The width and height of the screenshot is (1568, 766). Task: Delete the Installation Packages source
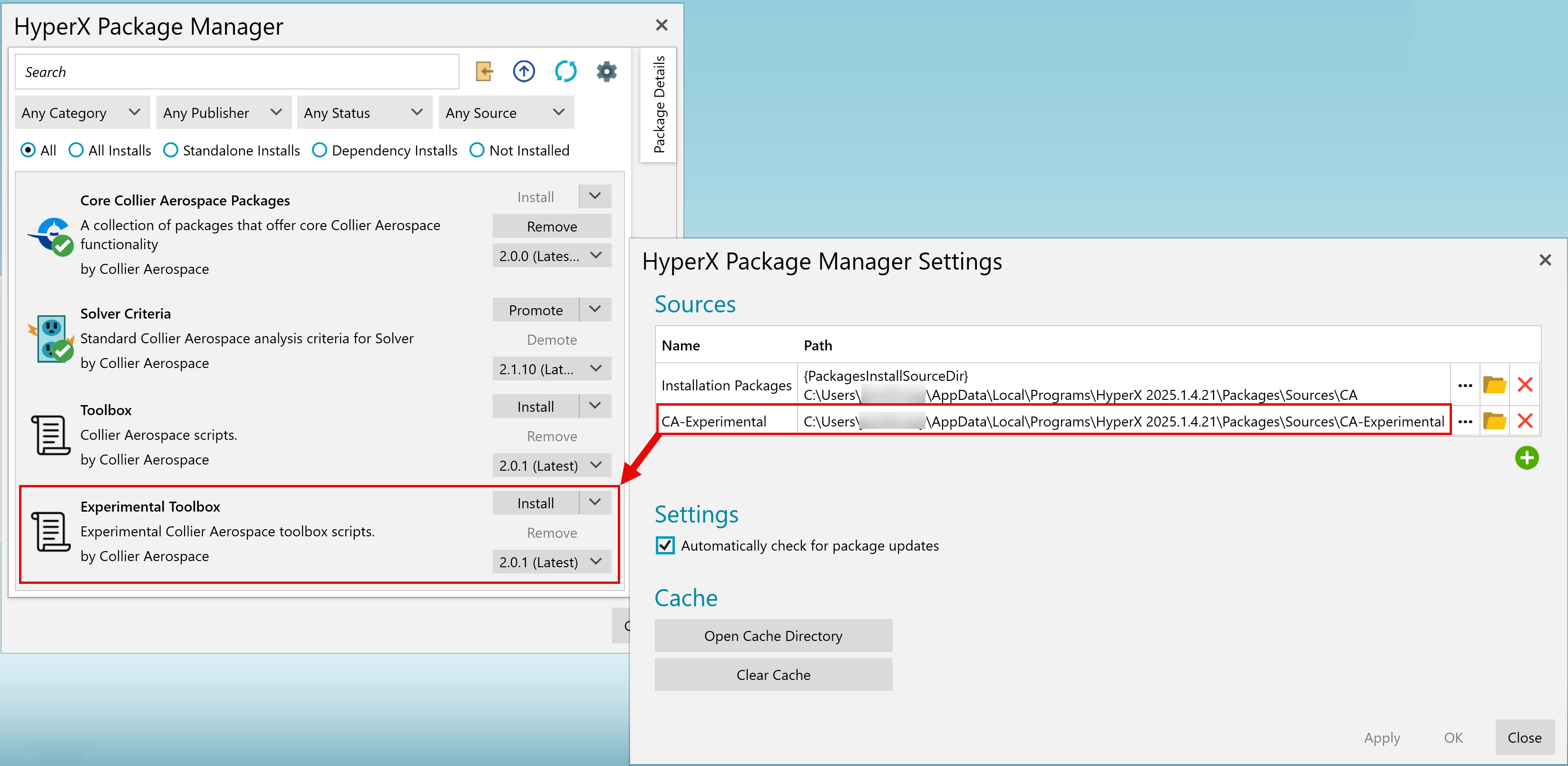coord(1525,385)
